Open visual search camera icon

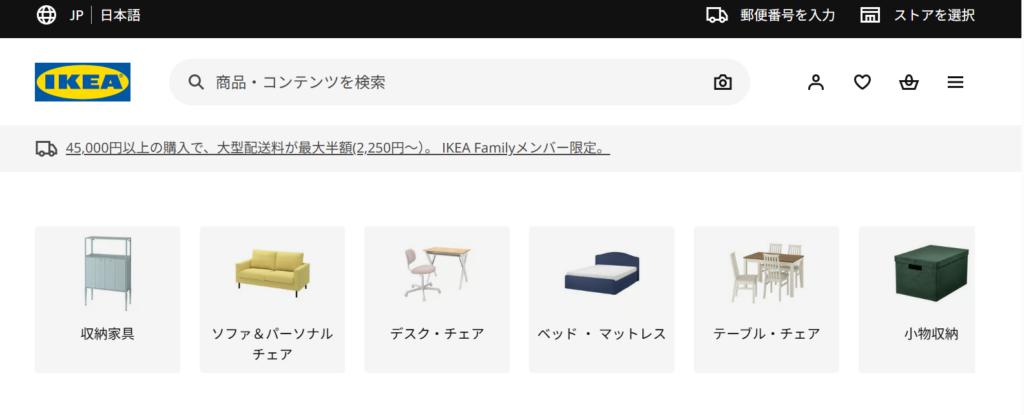click(x=722, y=82)
